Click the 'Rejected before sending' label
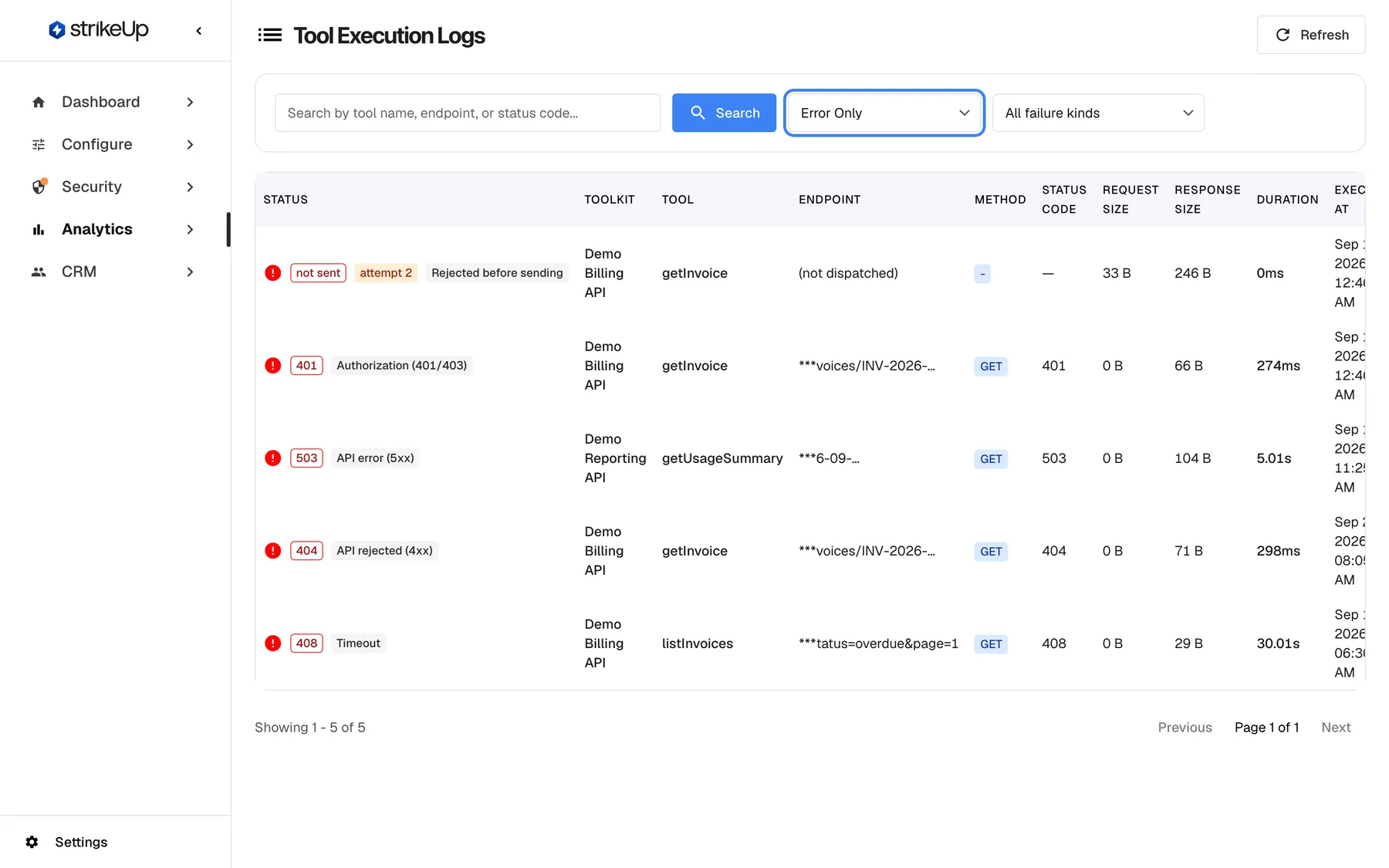 (497, 273)
